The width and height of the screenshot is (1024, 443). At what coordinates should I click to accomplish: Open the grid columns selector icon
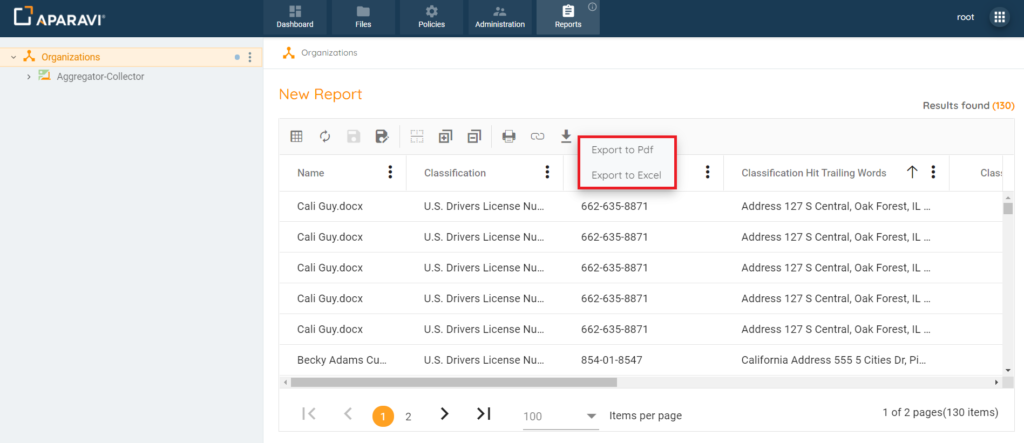click(x=296, y=137)
